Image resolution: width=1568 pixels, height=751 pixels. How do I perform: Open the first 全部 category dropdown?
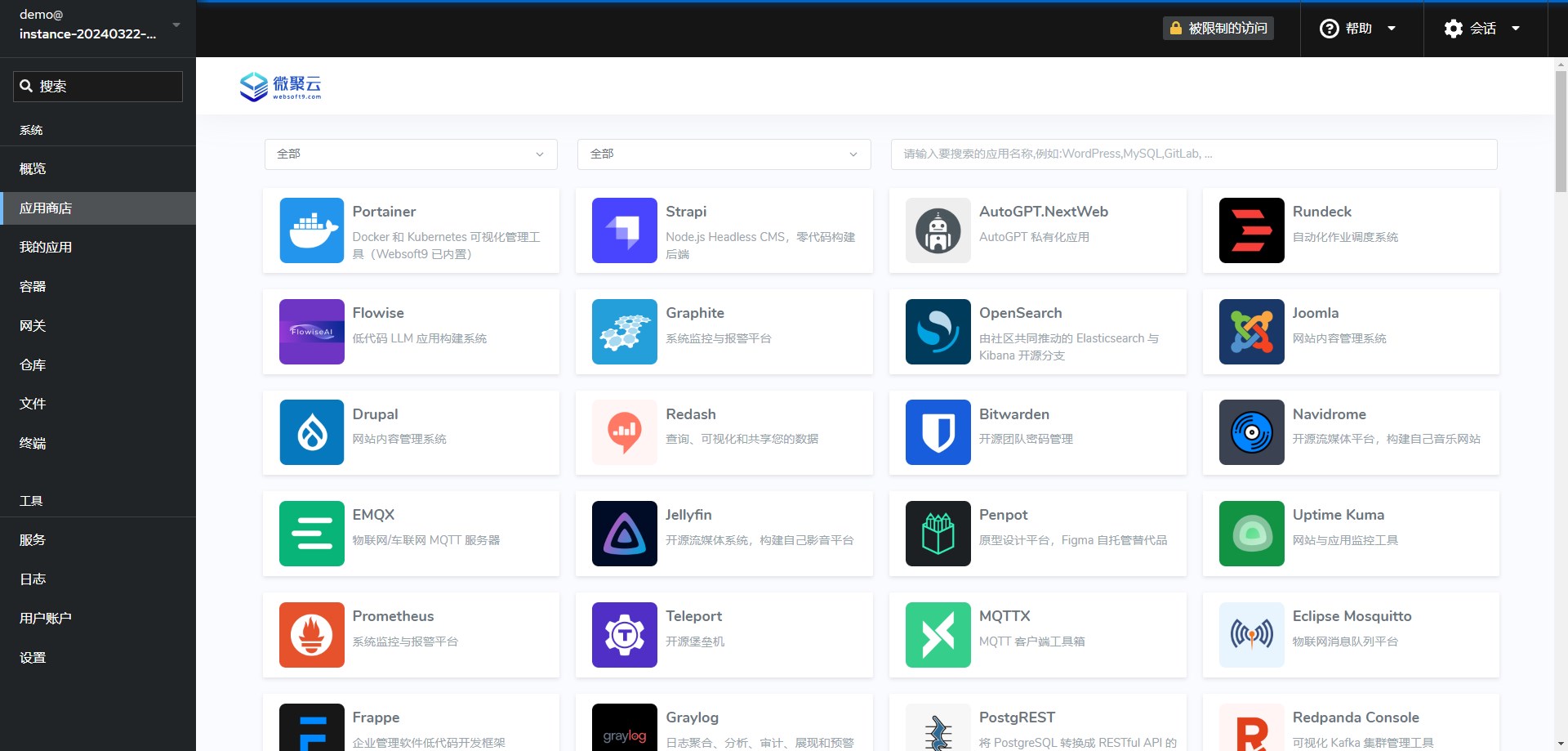tap(411, 154)
